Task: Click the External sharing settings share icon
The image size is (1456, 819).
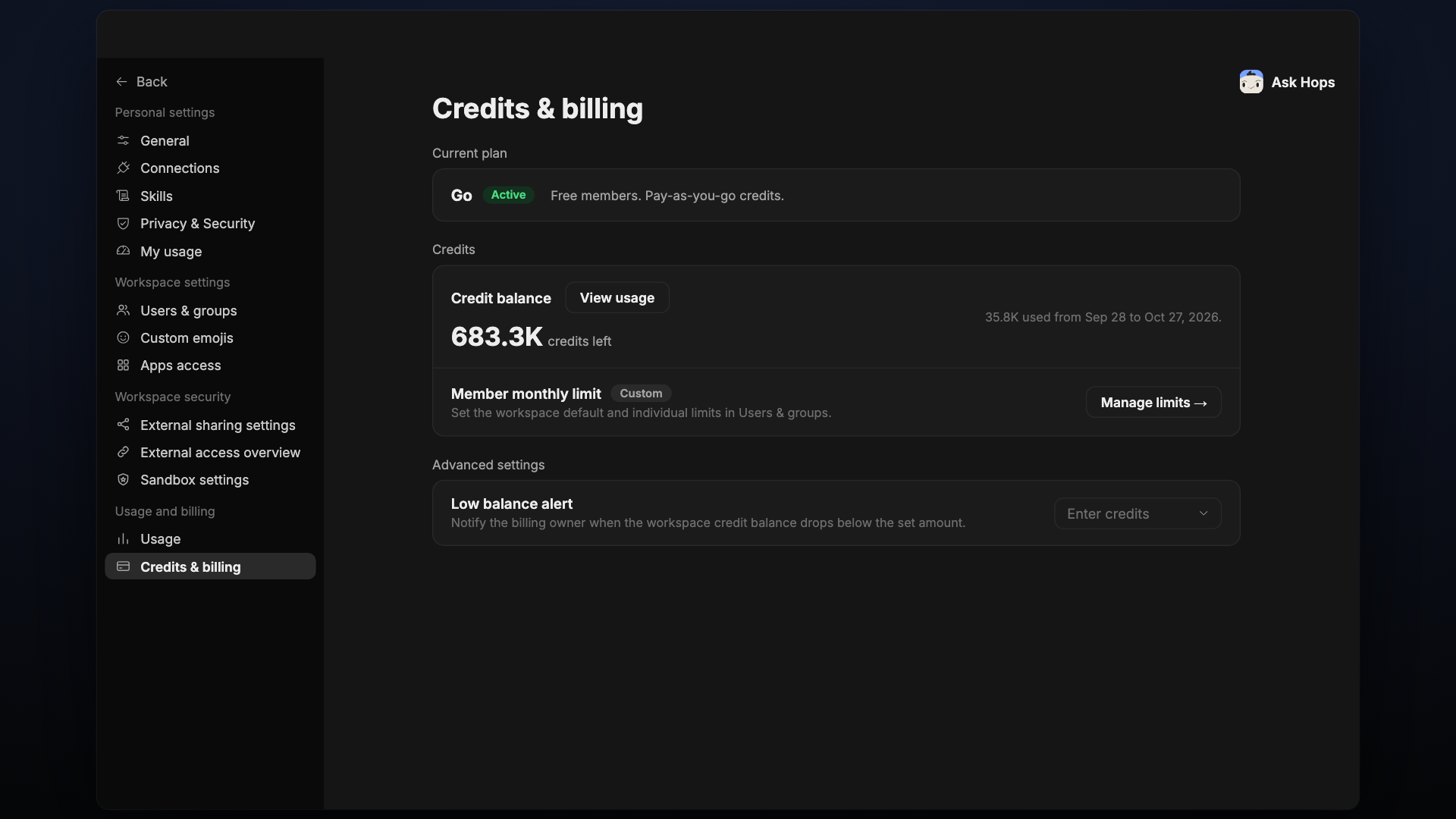Action: [123, 425]
